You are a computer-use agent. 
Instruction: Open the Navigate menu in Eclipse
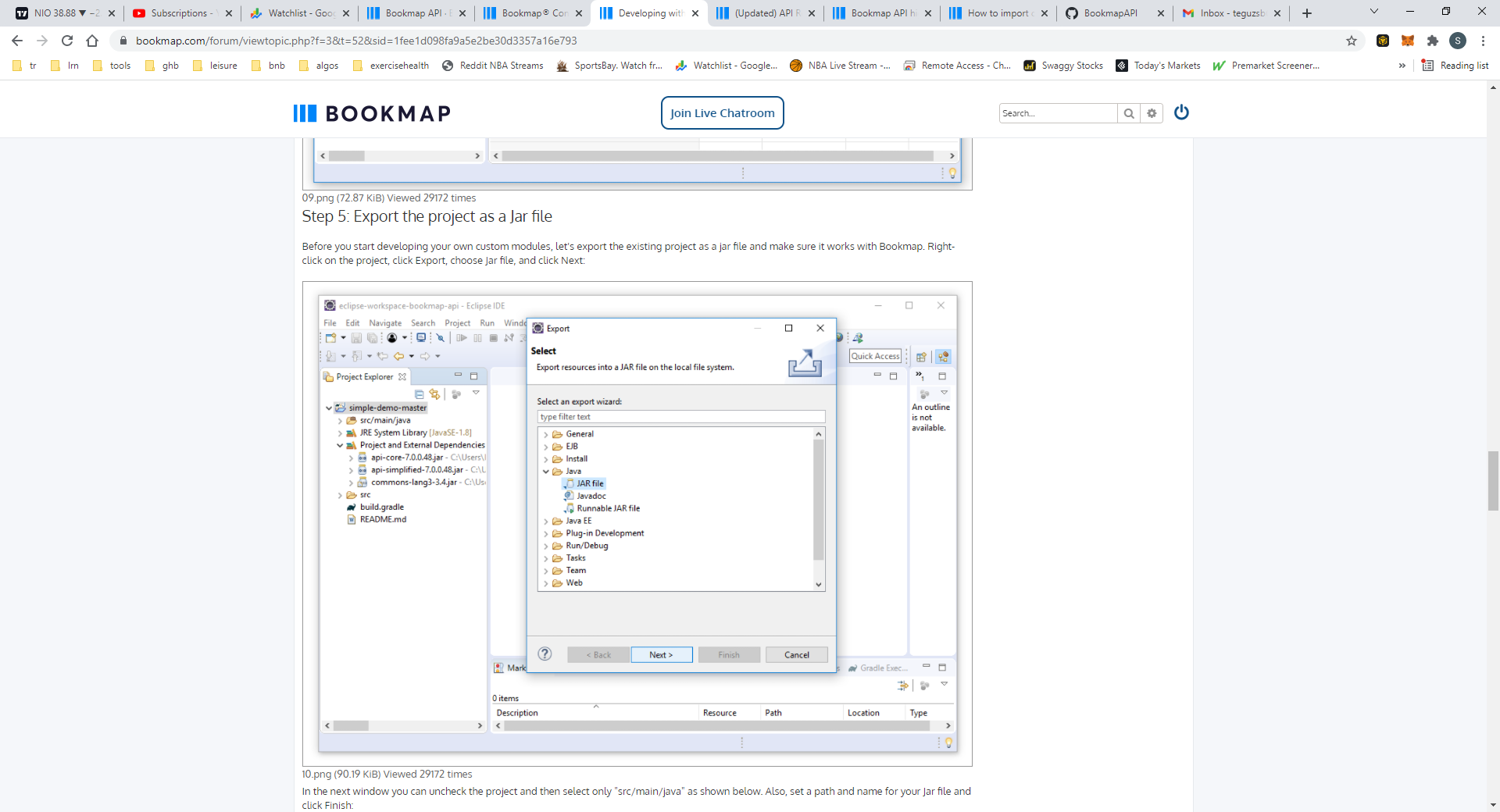(385, 322)
